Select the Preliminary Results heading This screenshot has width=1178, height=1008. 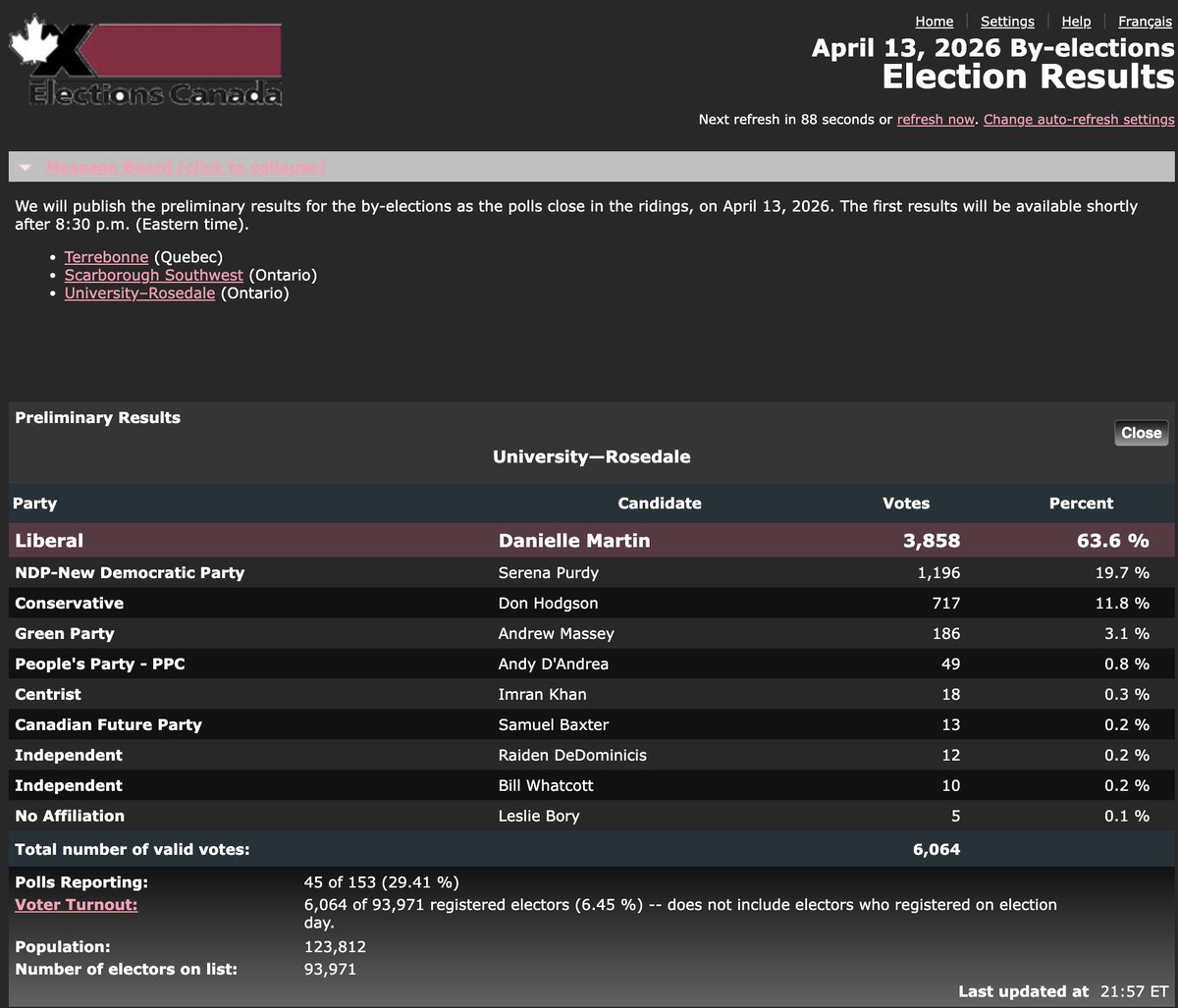coord(98,418)
